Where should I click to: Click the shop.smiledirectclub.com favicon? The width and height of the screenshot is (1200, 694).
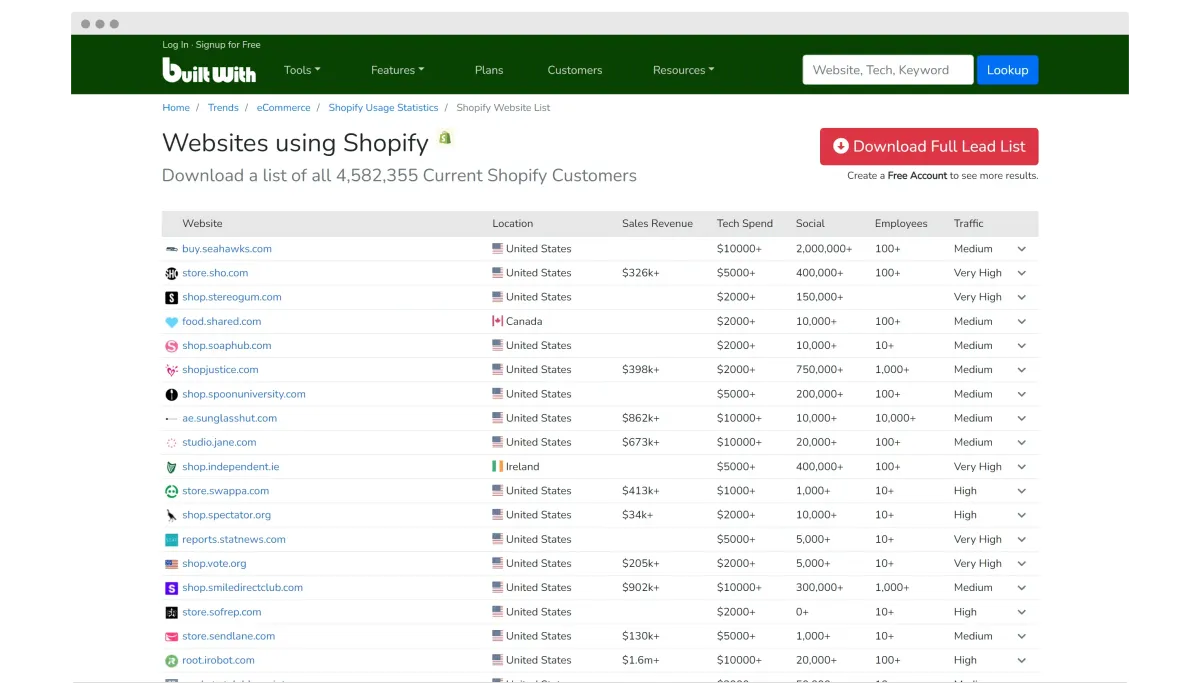pos(171,588)
